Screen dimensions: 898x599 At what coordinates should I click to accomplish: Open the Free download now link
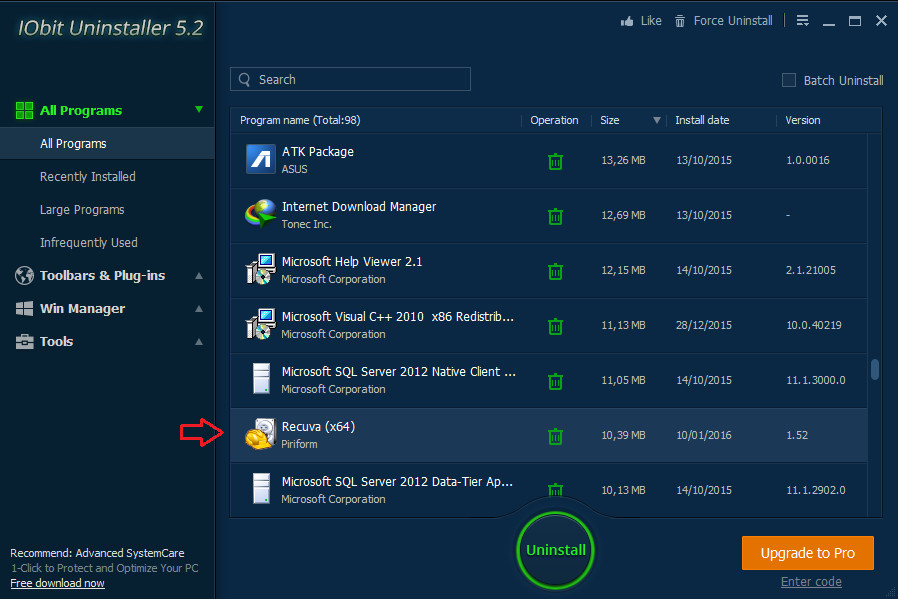(x=57, y=583)
